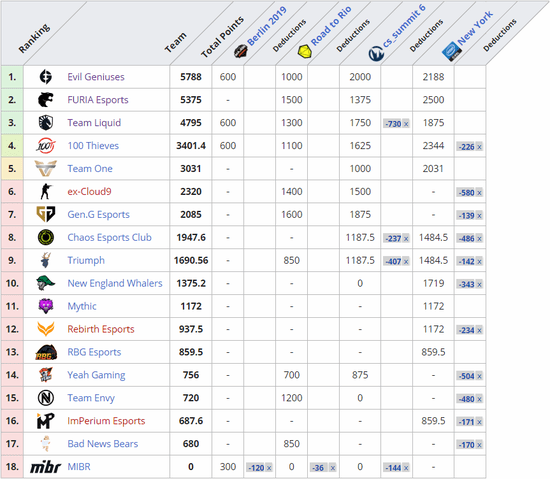Click the Mythic purple logo
550x479 pixels.
pyautogui.click(x=46, y=306)
